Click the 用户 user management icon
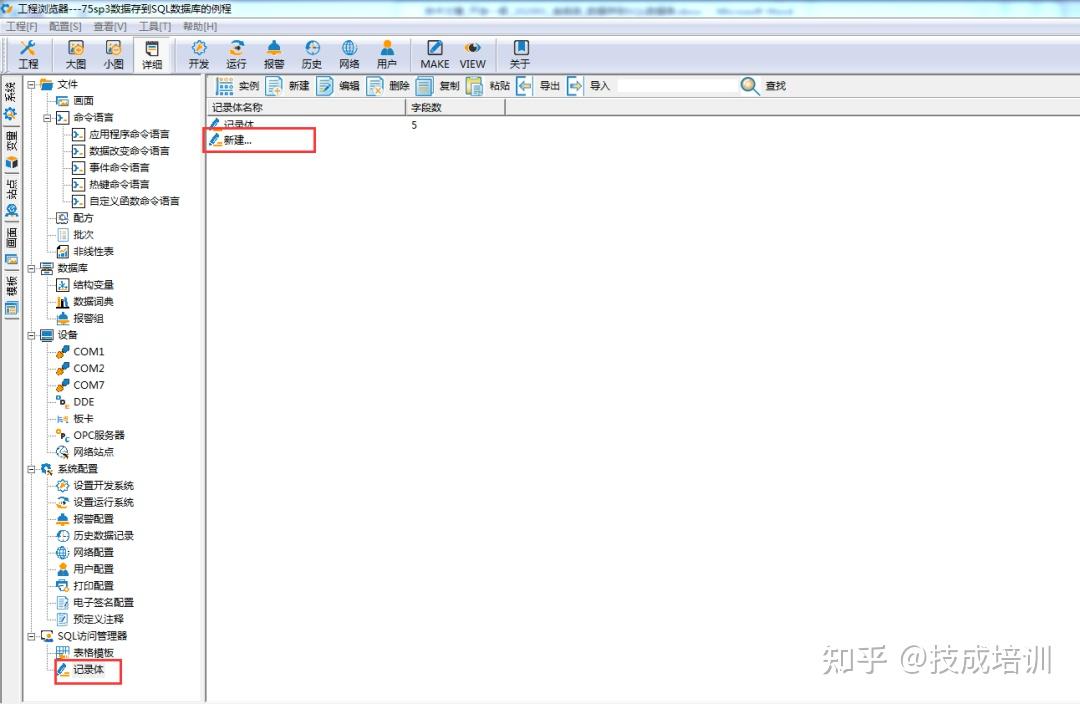 387,52
